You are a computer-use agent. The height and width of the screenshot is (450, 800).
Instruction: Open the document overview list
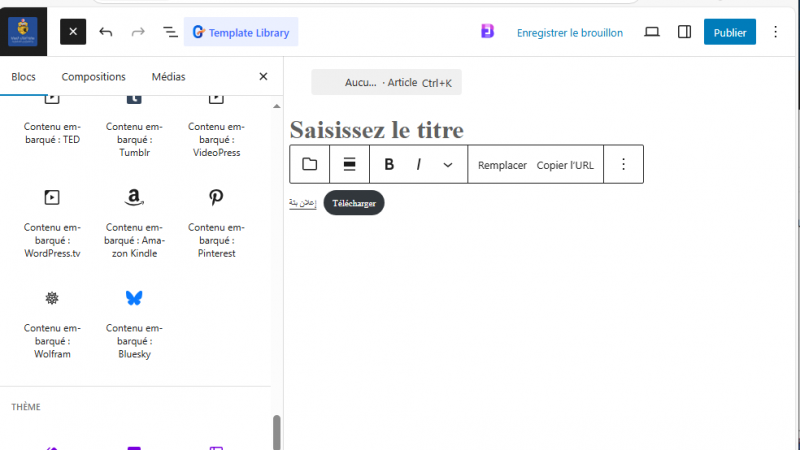(170, 32)
